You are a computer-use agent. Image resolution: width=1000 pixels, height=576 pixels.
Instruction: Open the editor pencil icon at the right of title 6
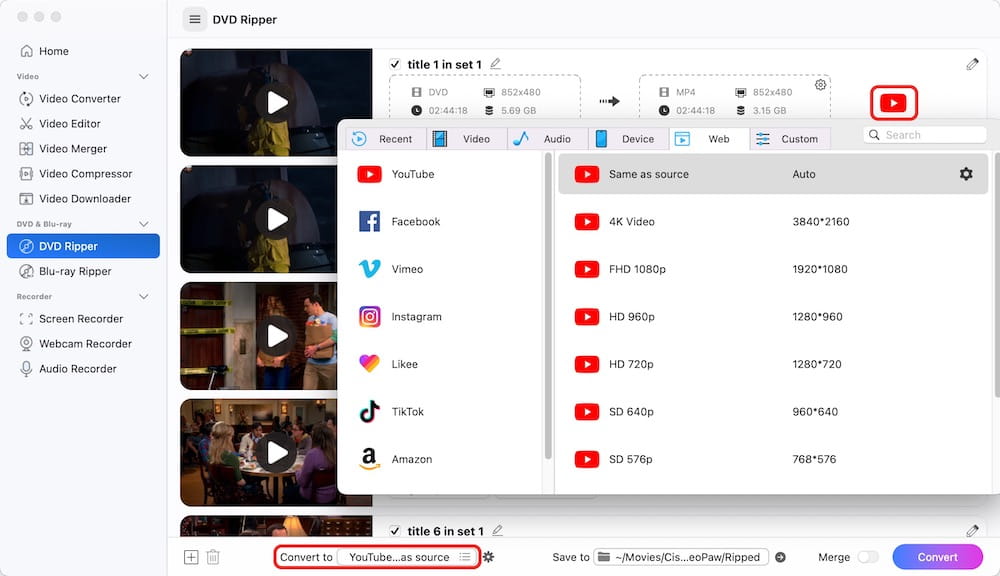coord(972,531)
